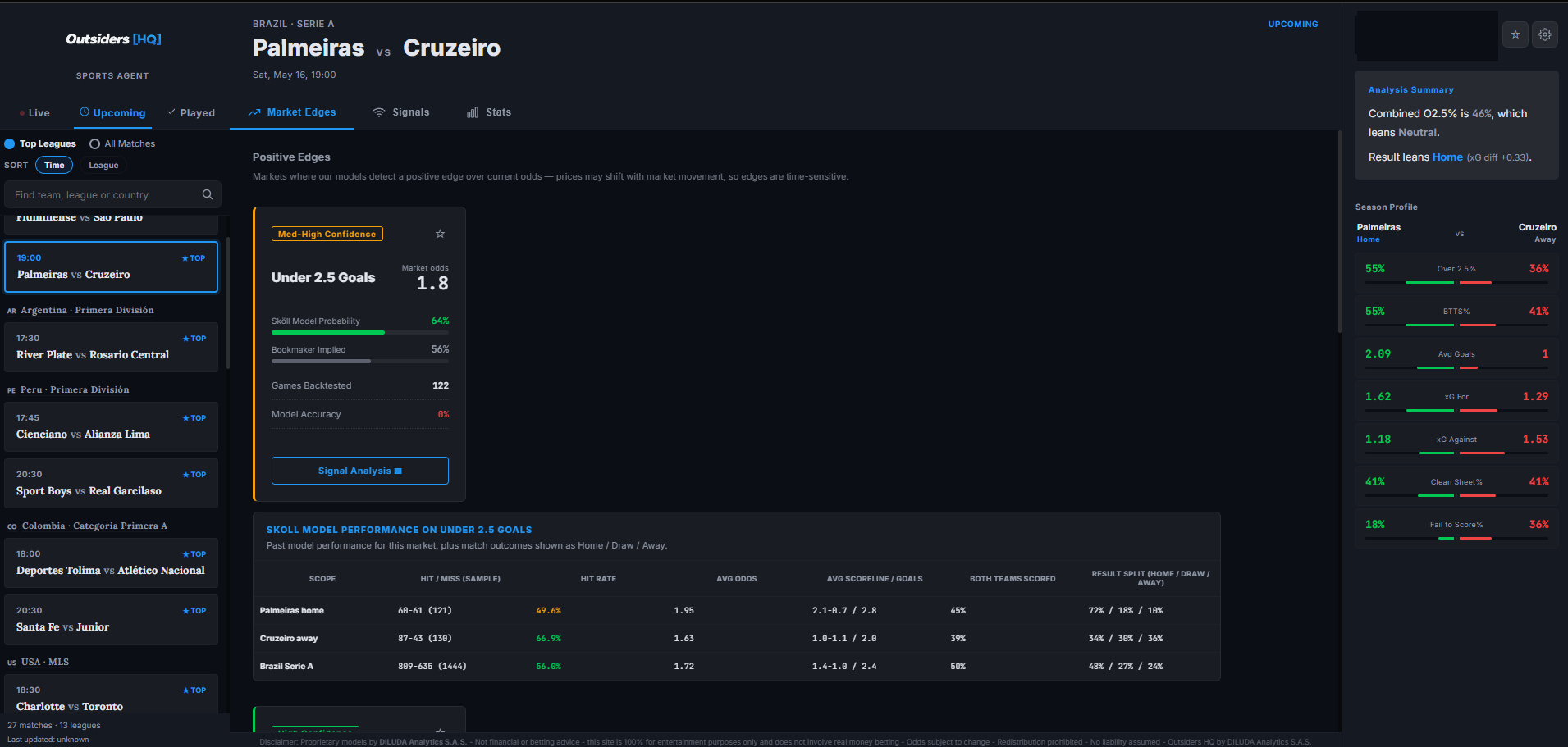Click the HIT RATE column header
Image resolution: width=1568 pixels, height=747 pixels.
point(598,579)
